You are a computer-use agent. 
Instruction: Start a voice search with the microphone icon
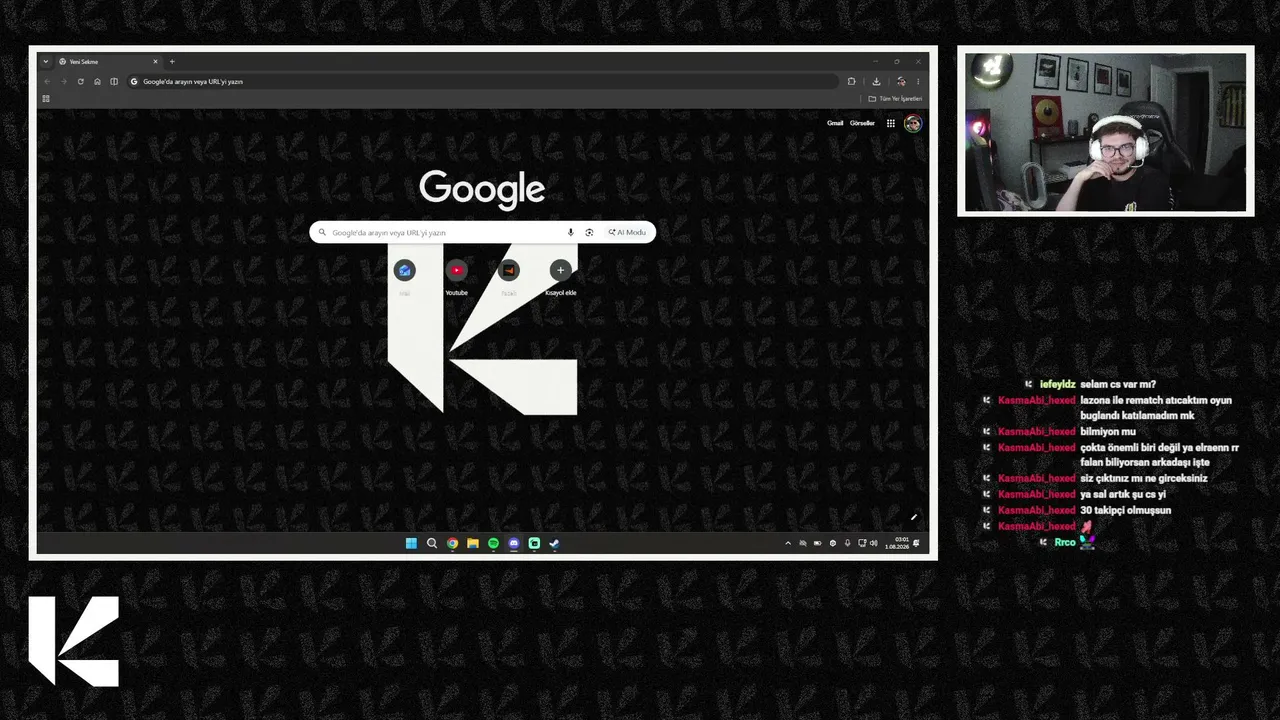571,232
